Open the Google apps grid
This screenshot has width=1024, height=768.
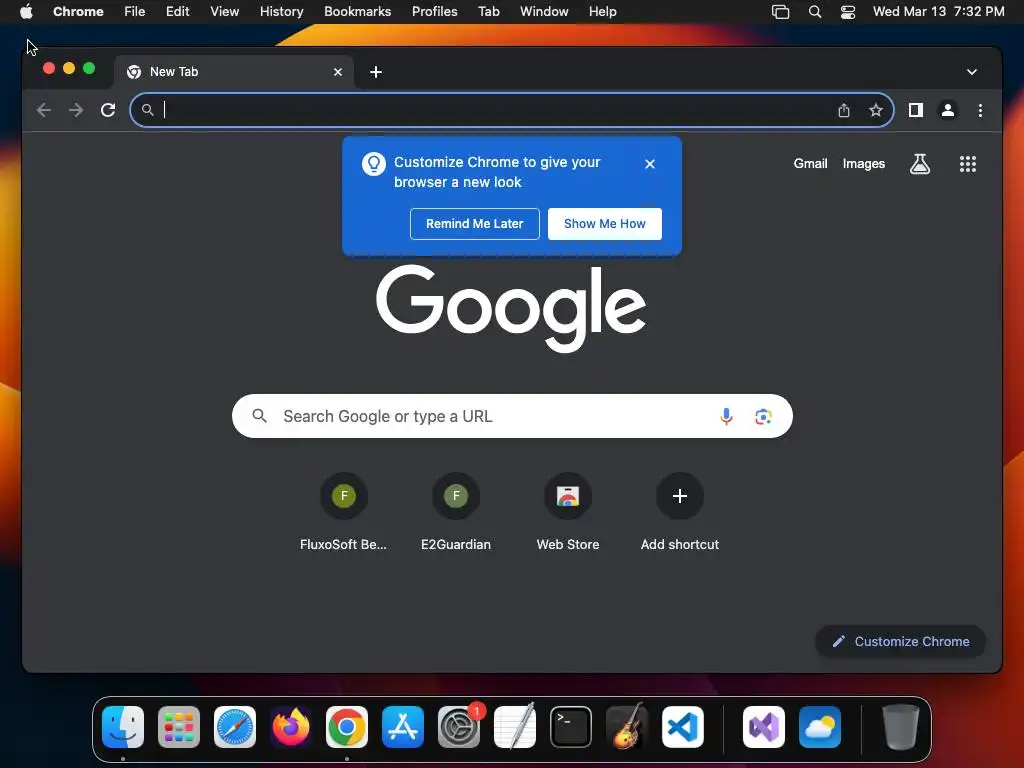point(967,164)
